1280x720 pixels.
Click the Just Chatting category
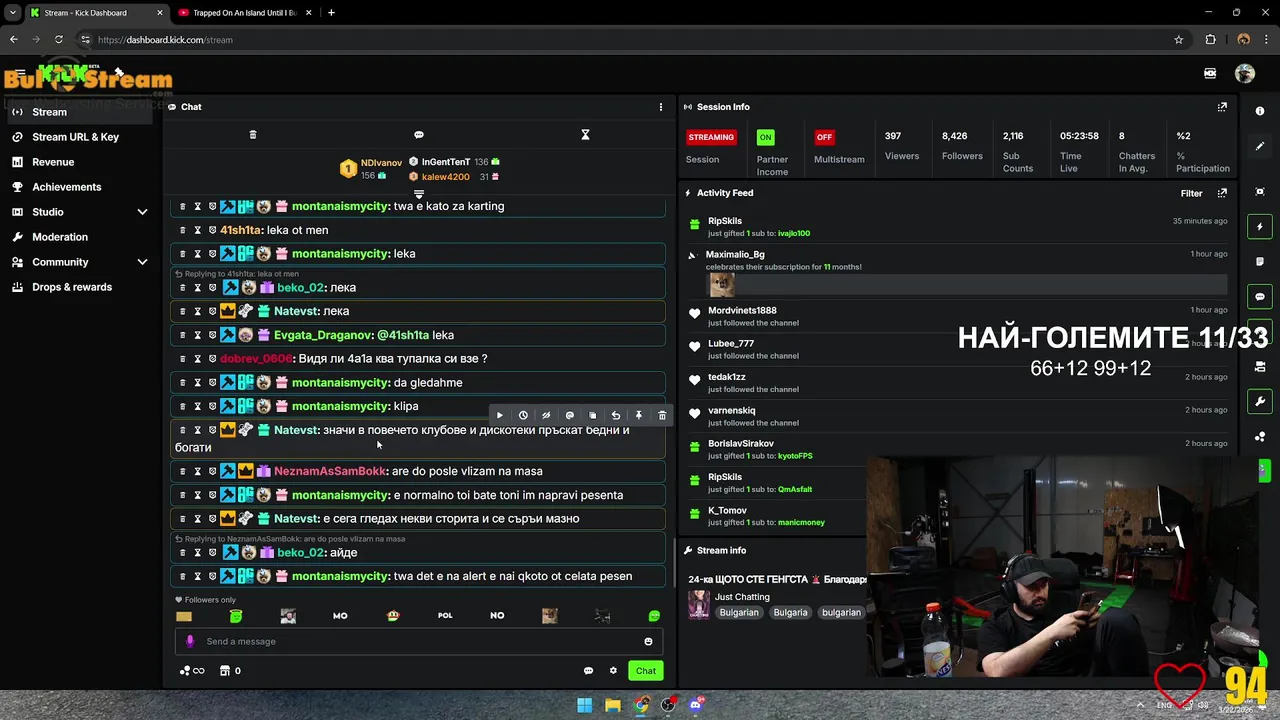tap(742, 597)
